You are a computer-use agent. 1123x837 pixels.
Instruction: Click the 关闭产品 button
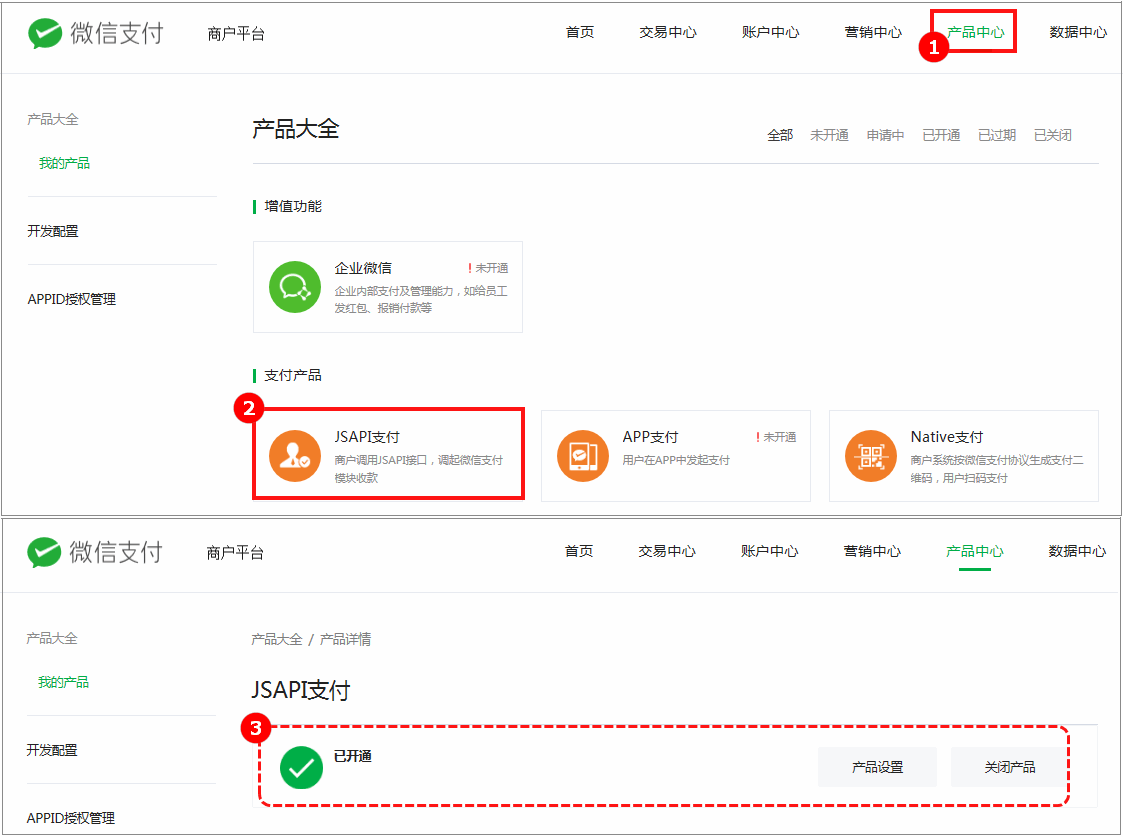pyautogui.click(x=1010, y=767)
